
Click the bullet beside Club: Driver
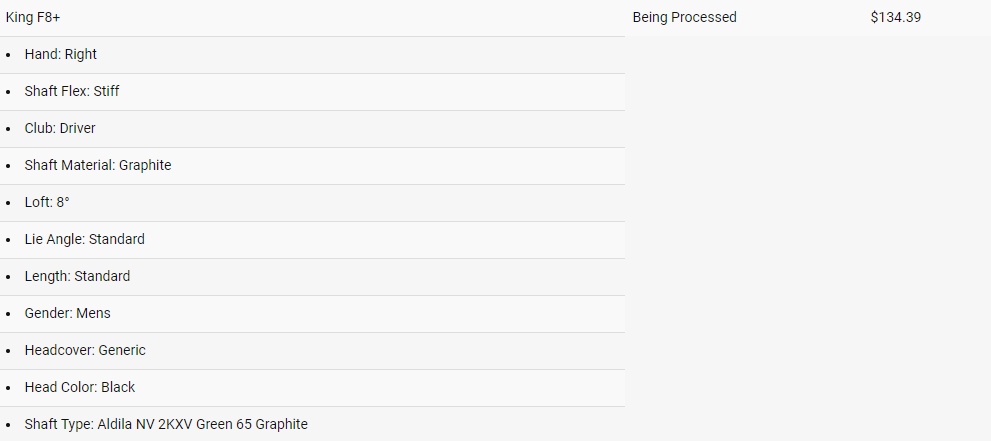[x=8, y=129]
